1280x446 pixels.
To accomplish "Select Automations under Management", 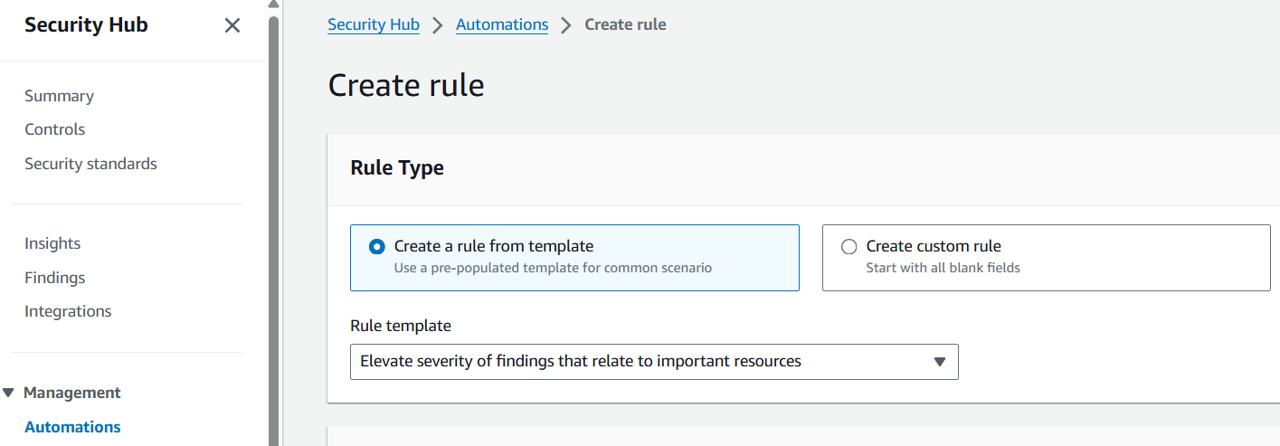I will [x=72, y=427].
